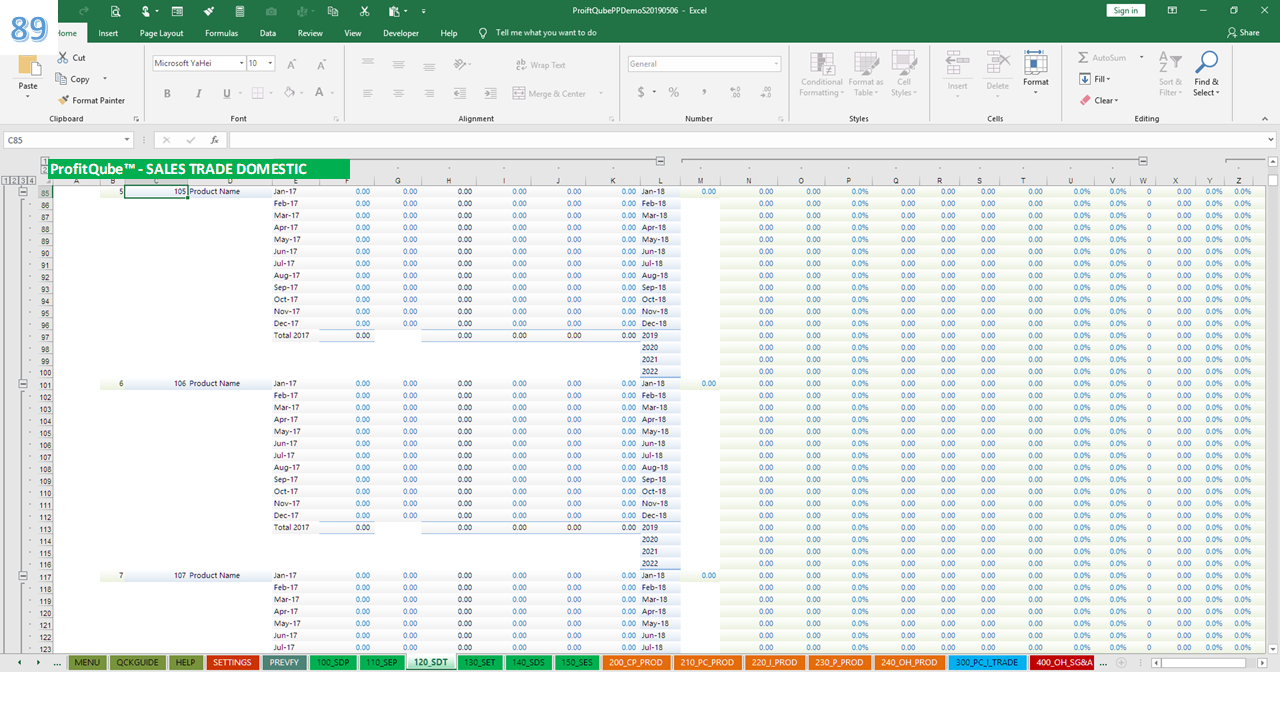Click the Increase Decimal icon
Viewport: 1280px width, 720px height.
735,92
